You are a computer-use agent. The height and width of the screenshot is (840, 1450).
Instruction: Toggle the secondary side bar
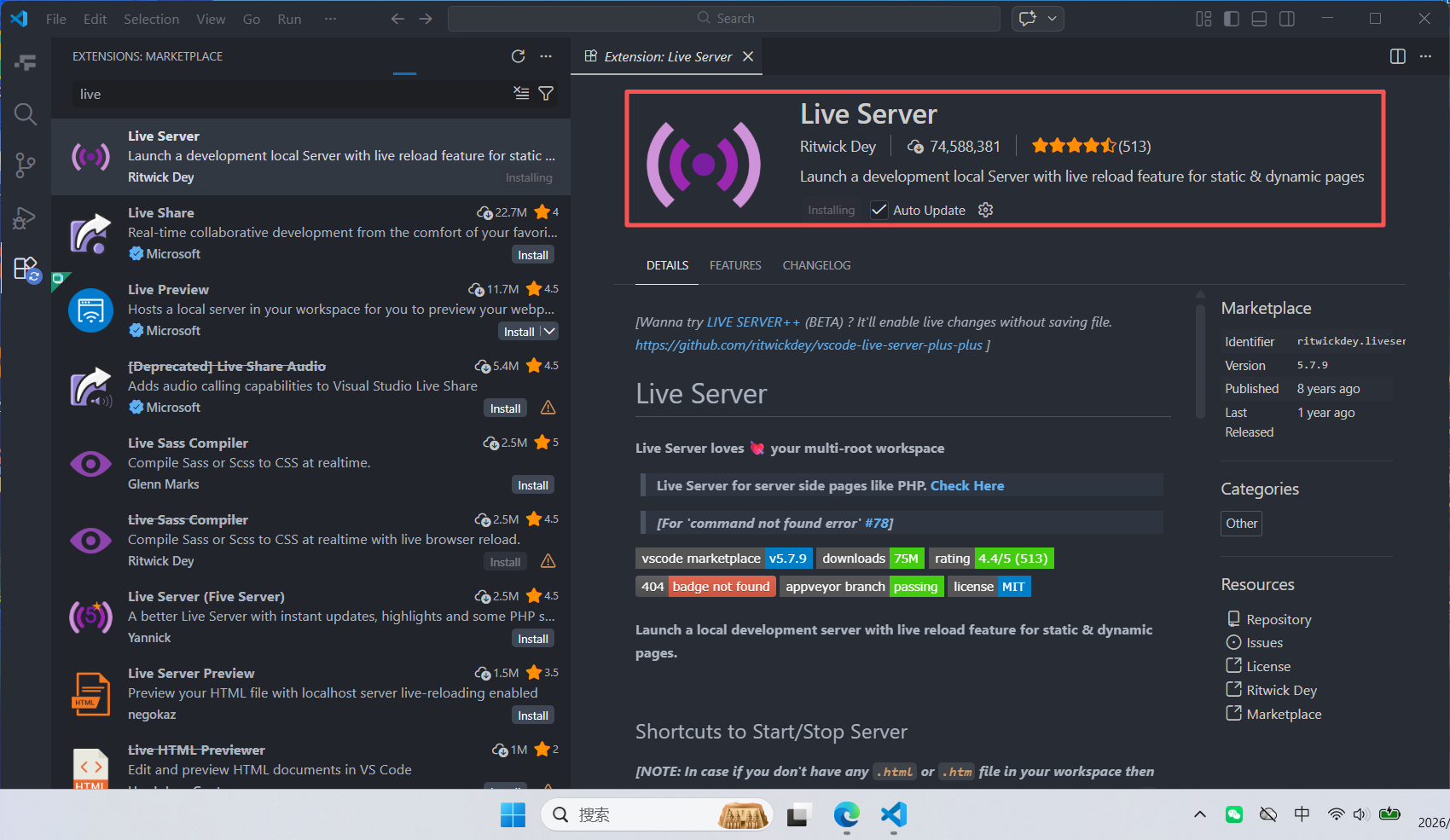(1287, 19)
